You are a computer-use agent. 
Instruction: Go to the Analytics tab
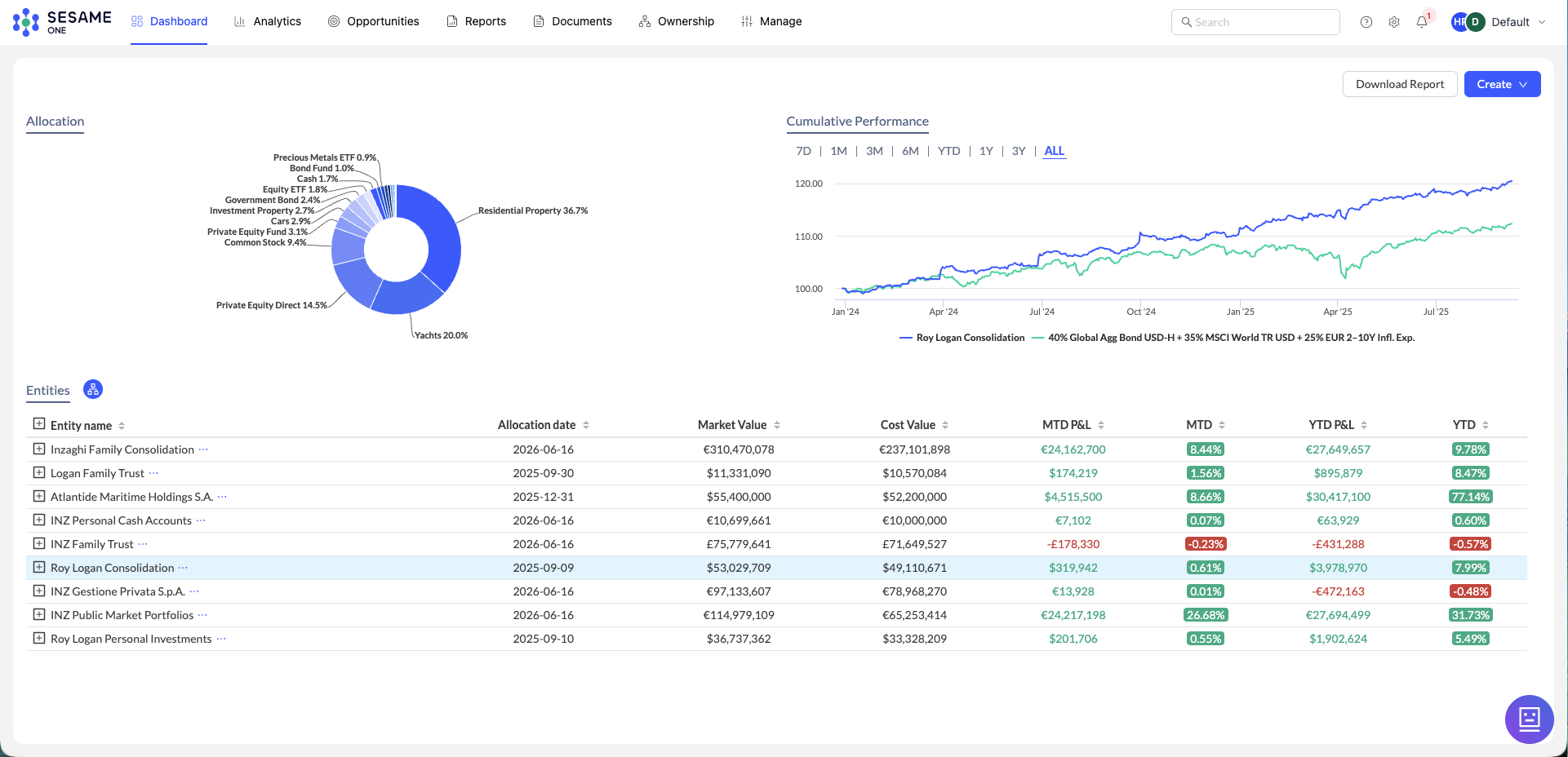pos(268,21)
